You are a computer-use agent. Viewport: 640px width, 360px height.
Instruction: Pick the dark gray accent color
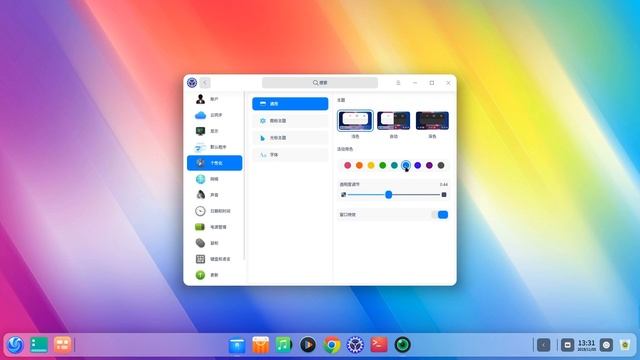point(441,165)
